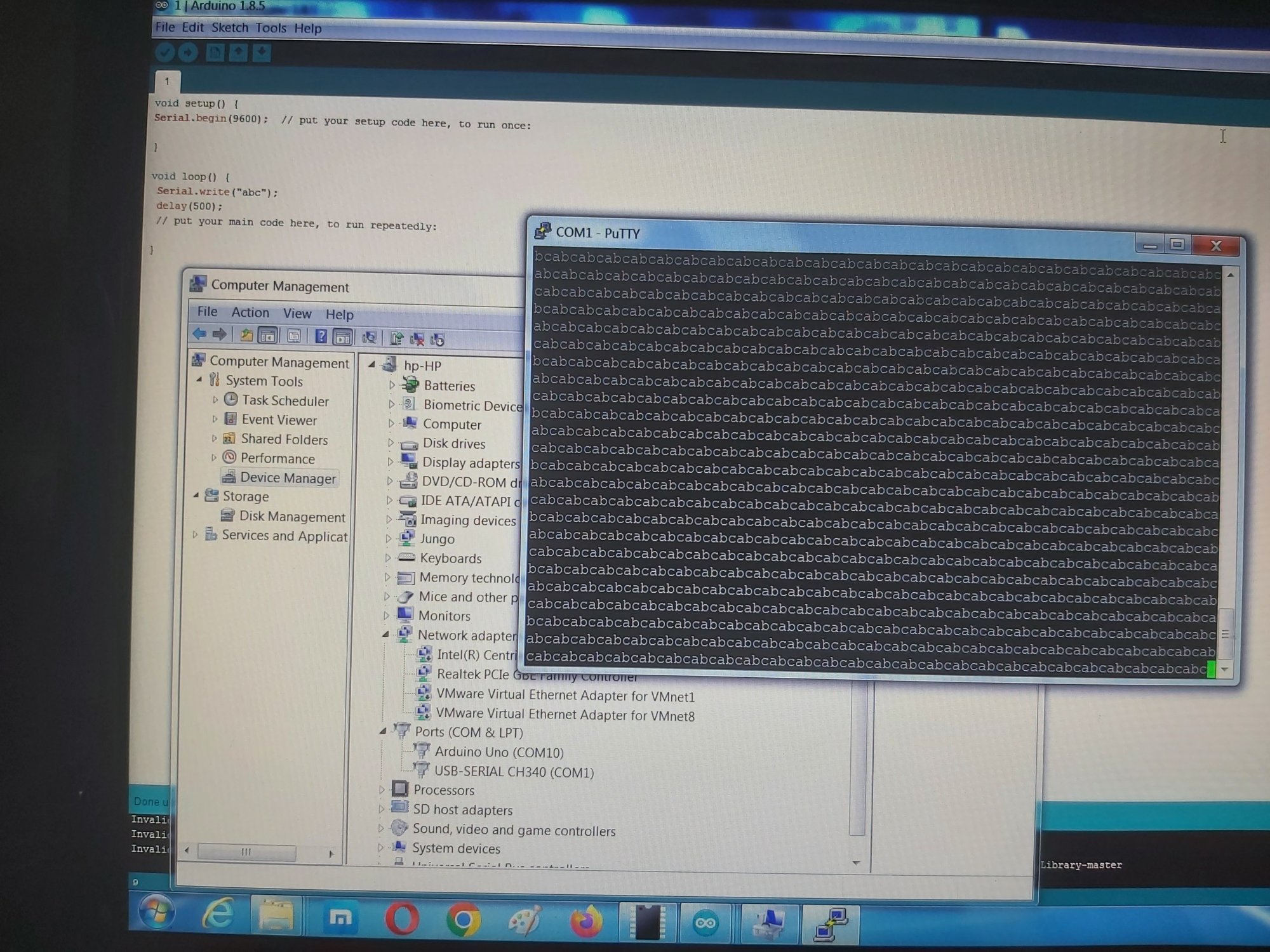Image resolution: width=1270 pixels, height=952 pixels.
Task: Click the Save sketch icon in Arduino
Action: coord(262,53)
